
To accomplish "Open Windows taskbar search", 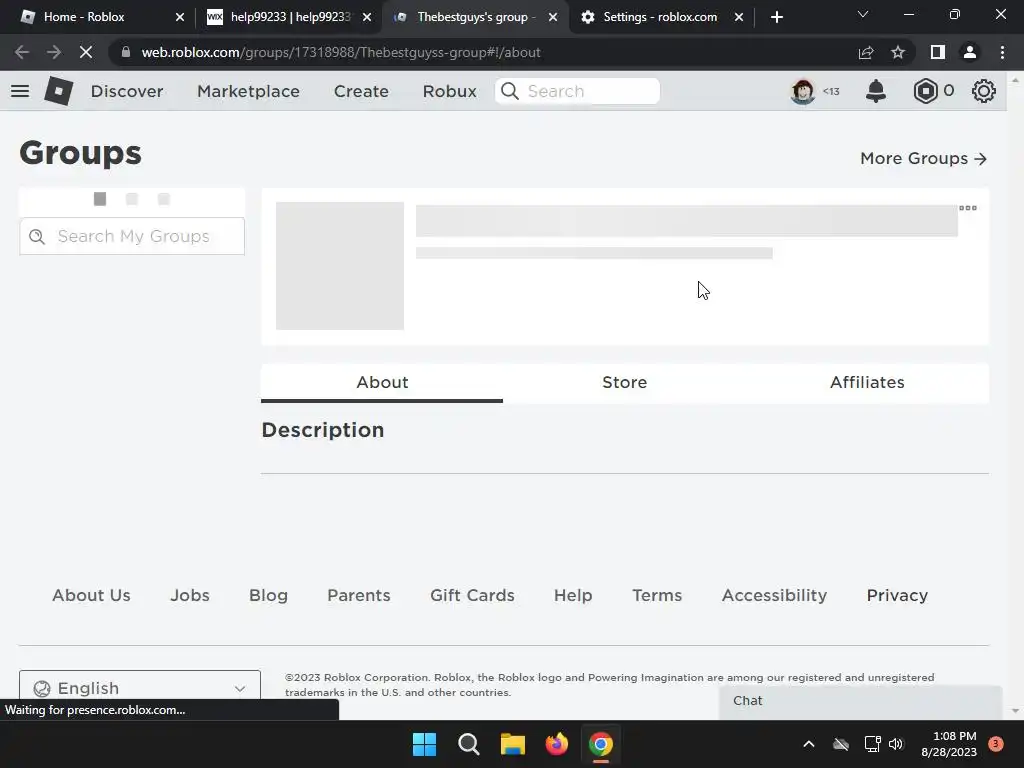I will tap(468, 744).
